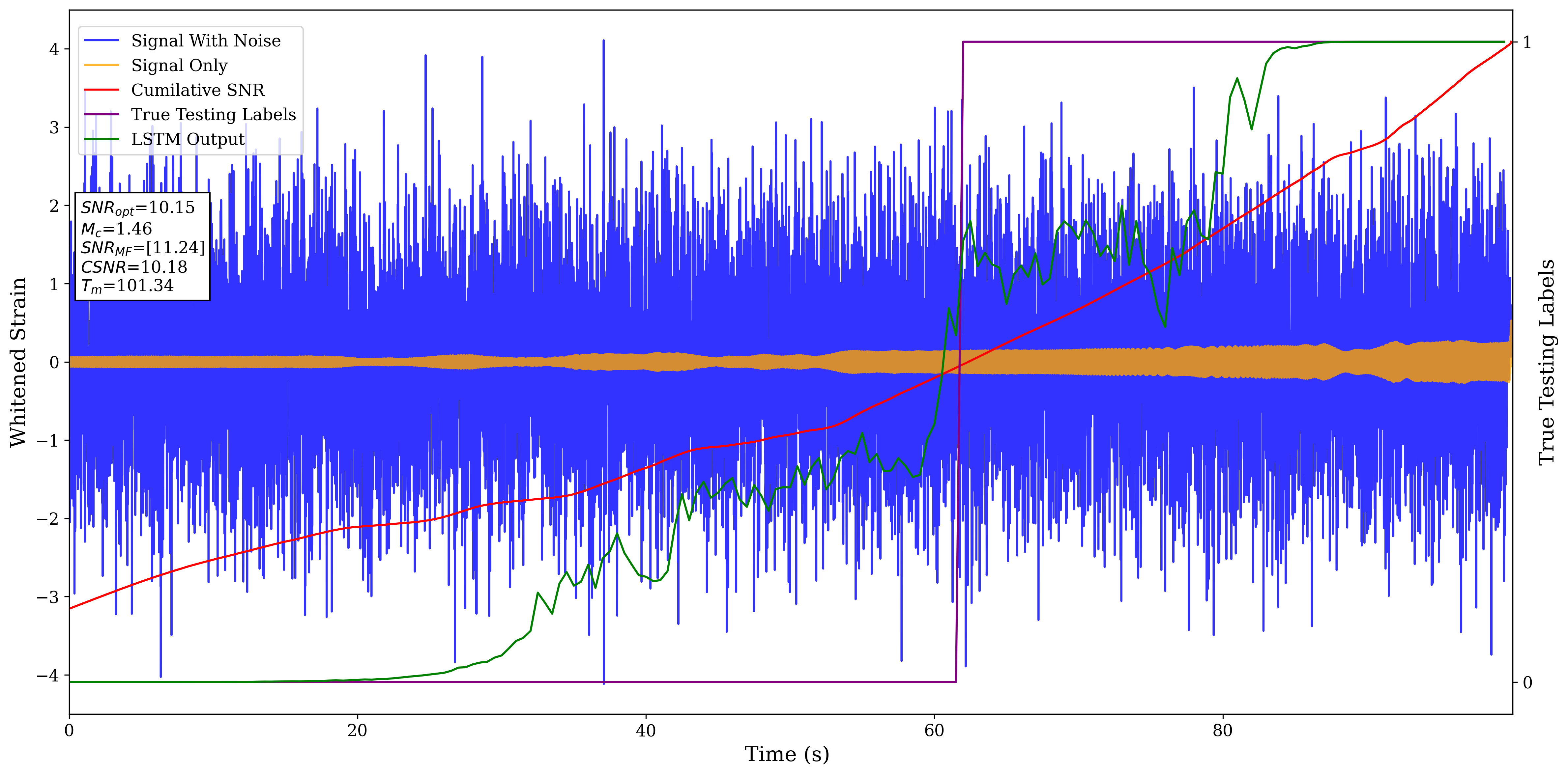Click the x-axis tick label 20
The width and height of the screenshot is (1568, 775).
(357, 731)
